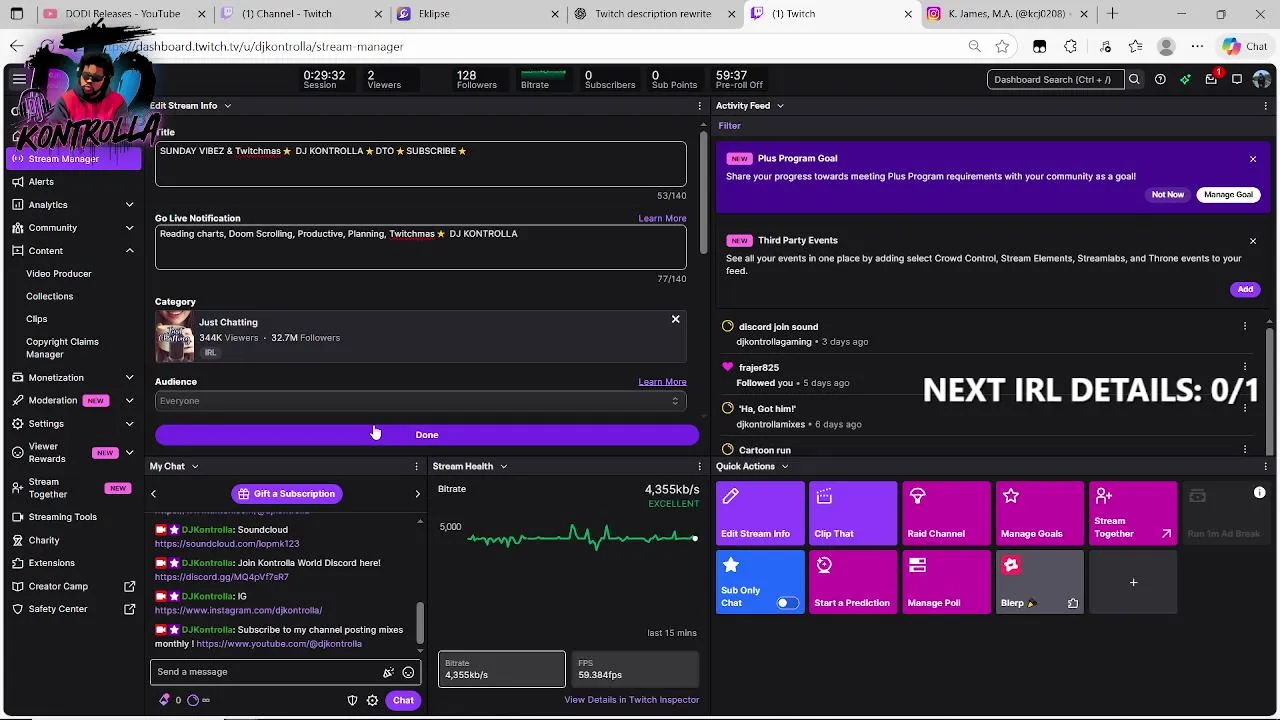Viewport: 1280px width, 720px height.
Task: Open Copilot Chat in the browser toolbar
Action: pyautogui.click(x=1245, y=46)
